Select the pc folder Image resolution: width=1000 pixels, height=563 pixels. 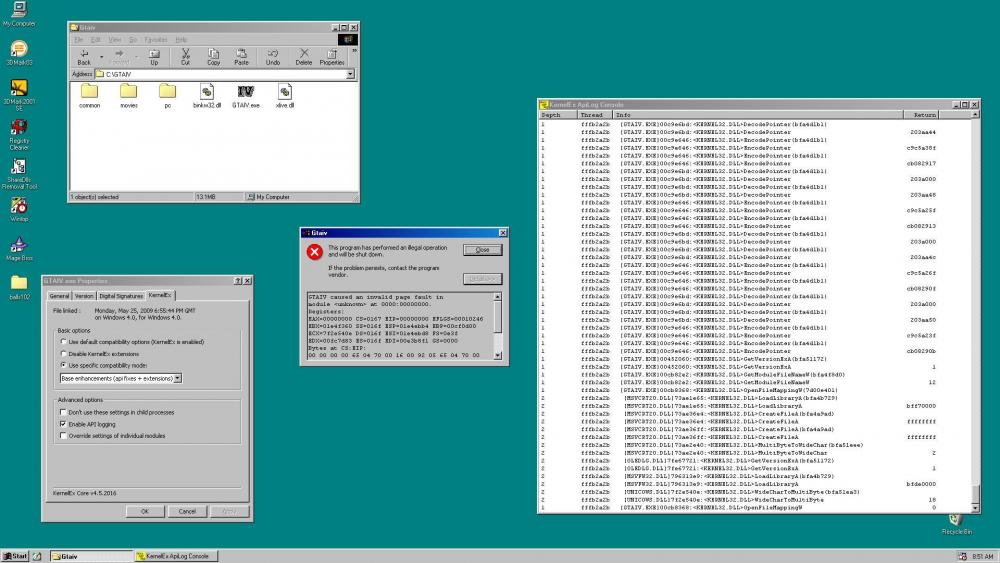point(168,96)
